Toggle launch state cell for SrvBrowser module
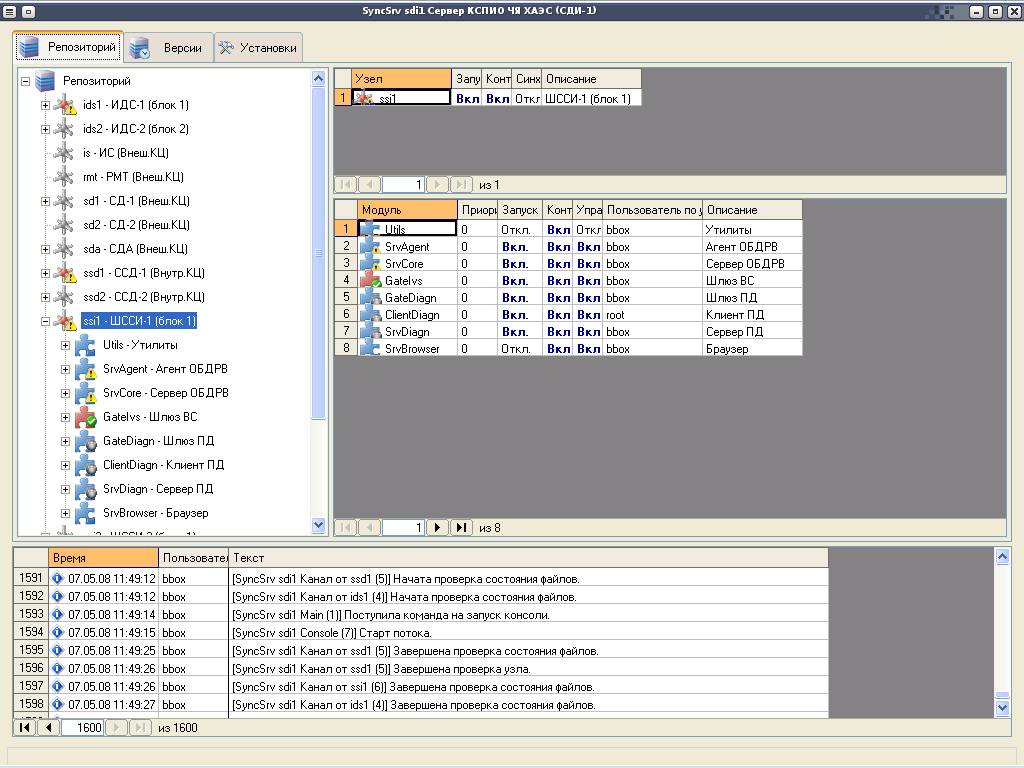The height and width of the screenshot is (768, 1024). coord(520,349)
